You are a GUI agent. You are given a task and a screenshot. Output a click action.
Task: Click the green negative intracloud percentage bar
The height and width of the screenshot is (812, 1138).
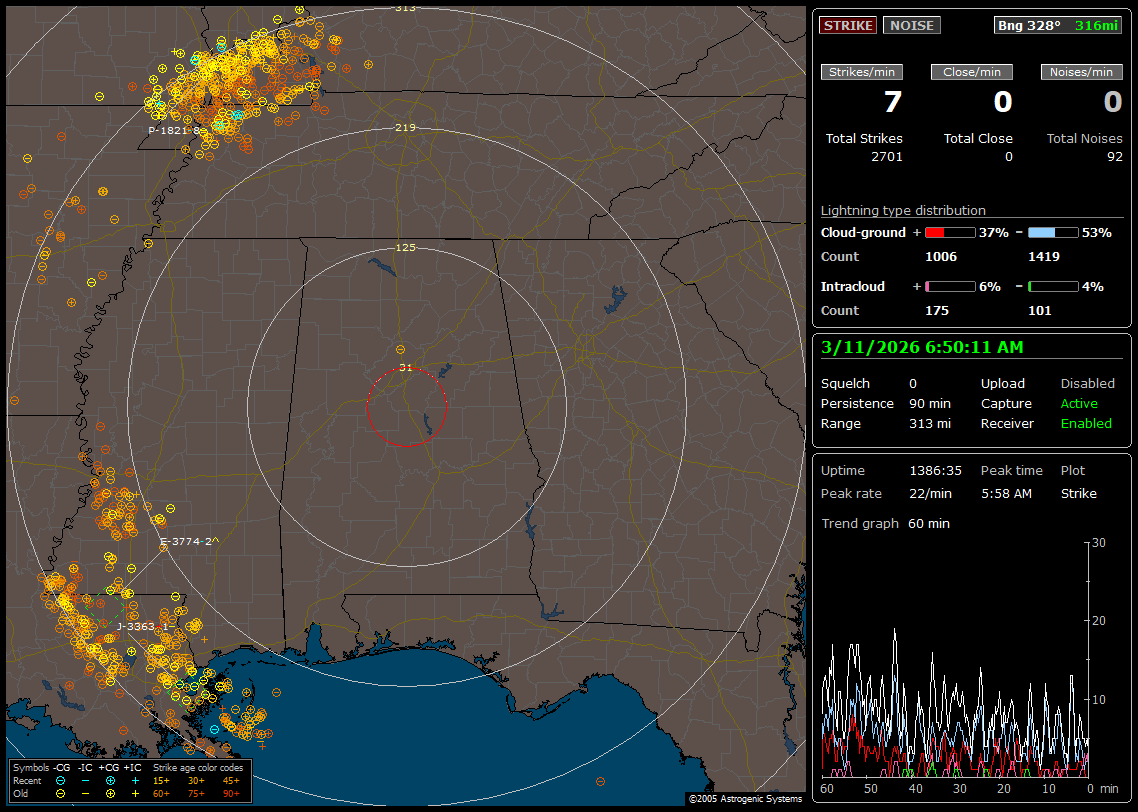coord(1053,286)
